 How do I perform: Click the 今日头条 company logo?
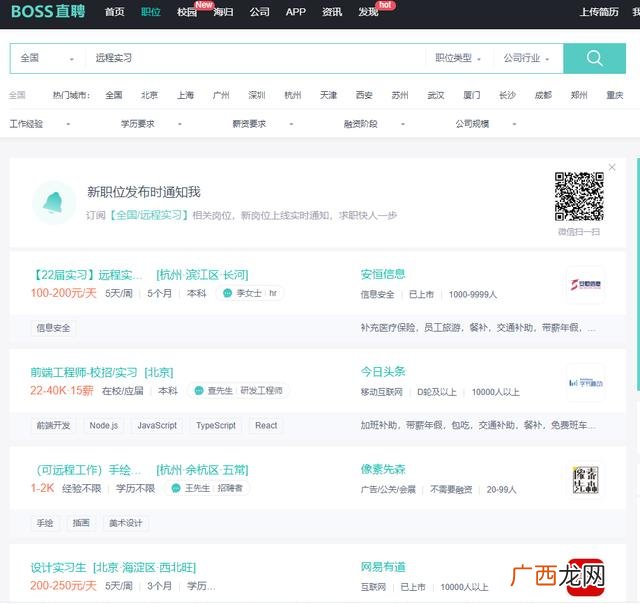[x=585, y=382]
